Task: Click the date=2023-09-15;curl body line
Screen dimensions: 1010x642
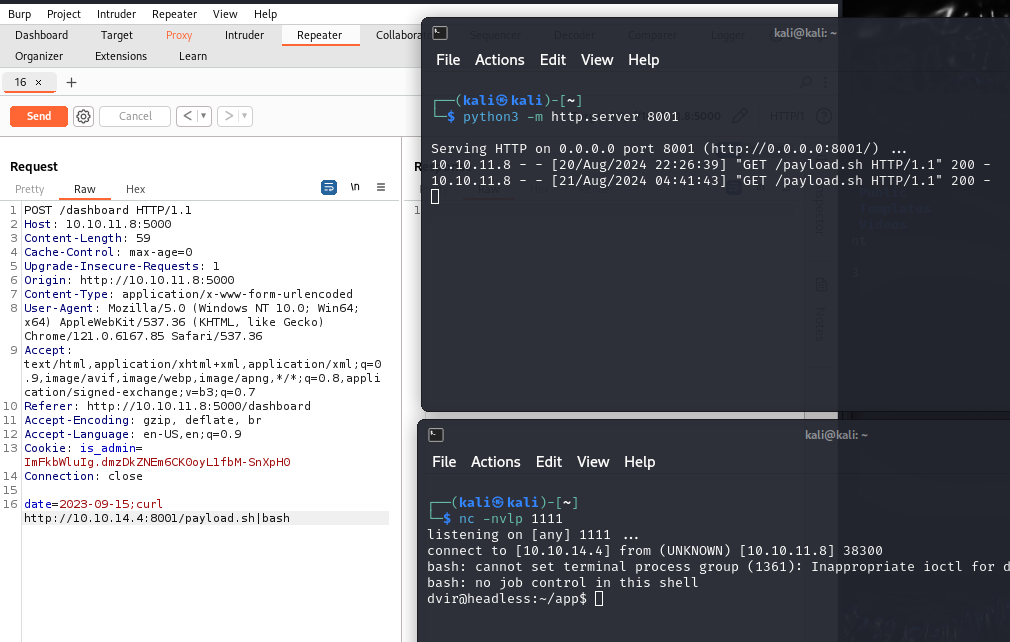Action: 93,504
